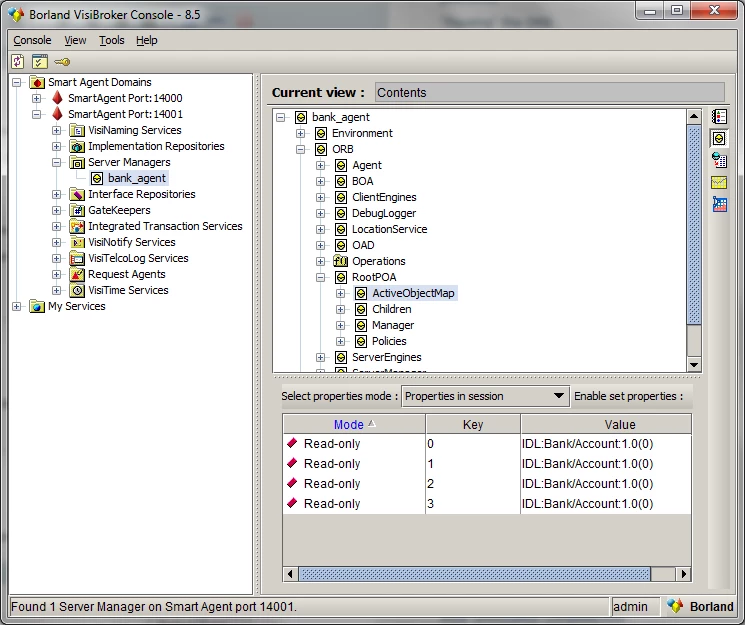Open the Tools menu
Image resolution: width=745 pixels, height=625 pixels.
[x=112, y=40]
